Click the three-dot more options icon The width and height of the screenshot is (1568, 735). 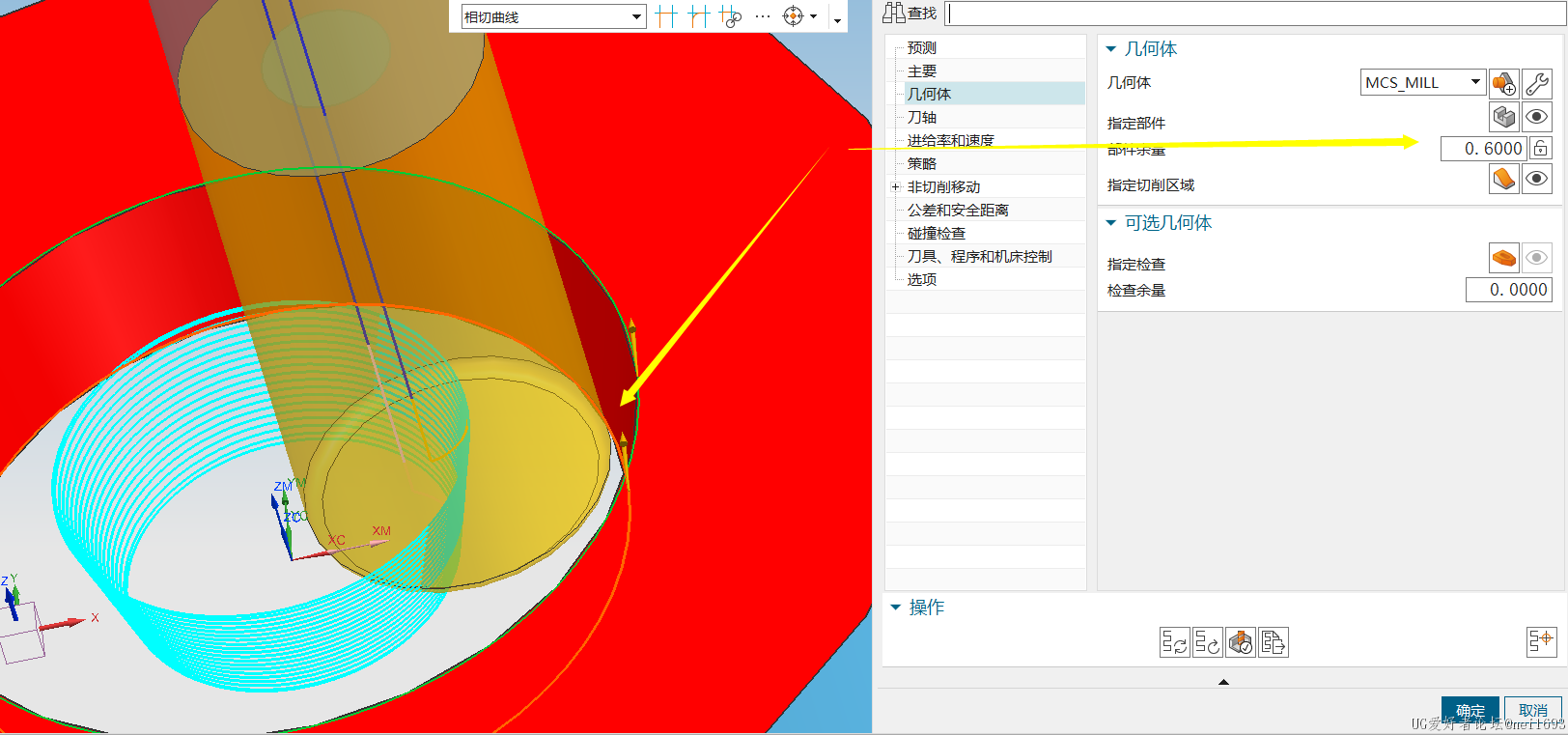(763, 16)
